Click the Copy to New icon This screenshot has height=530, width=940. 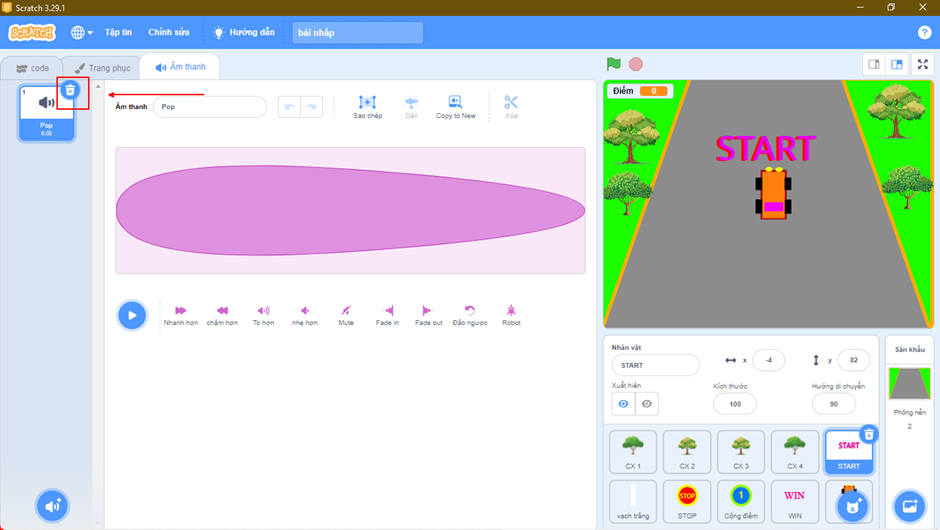tap(456, 107)
